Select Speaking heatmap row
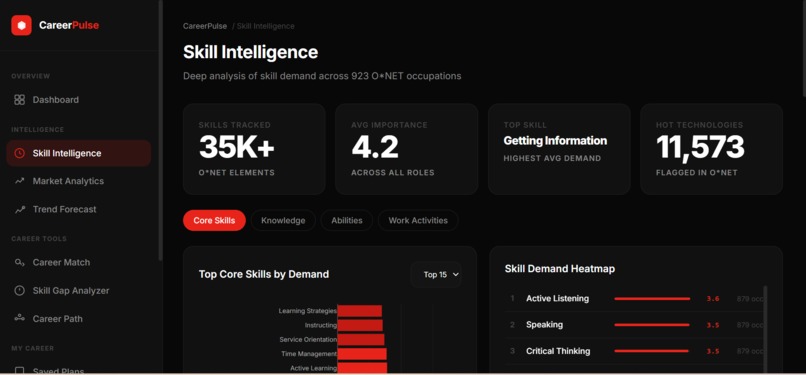806x375 pixels. [633, 325]
